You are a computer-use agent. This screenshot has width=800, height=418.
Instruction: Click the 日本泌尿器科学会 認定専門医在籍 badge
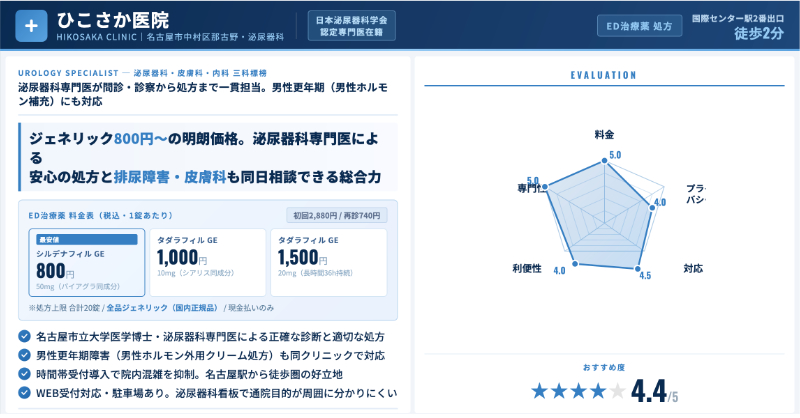pos(350,26)
